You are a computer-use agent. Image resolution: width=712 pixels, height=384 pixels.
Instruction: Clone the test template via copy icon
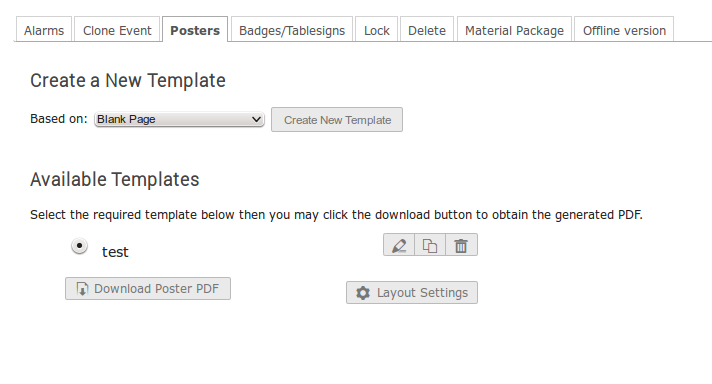pos(430,245)
